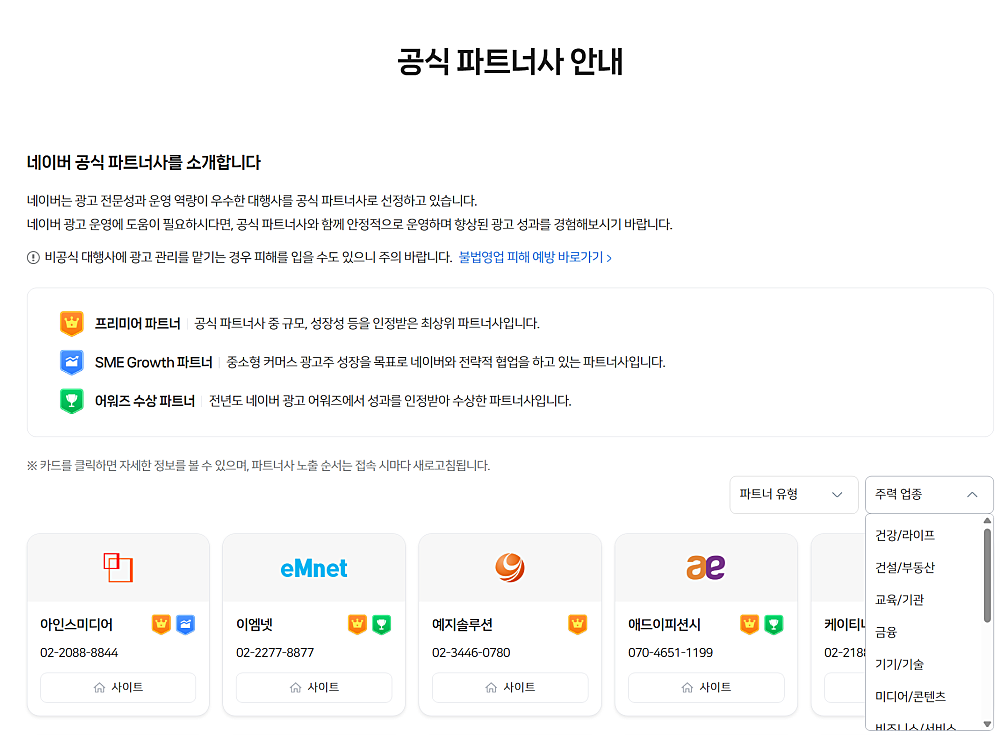This screenshot has width=1000, height=735.
Task: Choose 교육/기관 in the industry list
Action: [899, 600]
